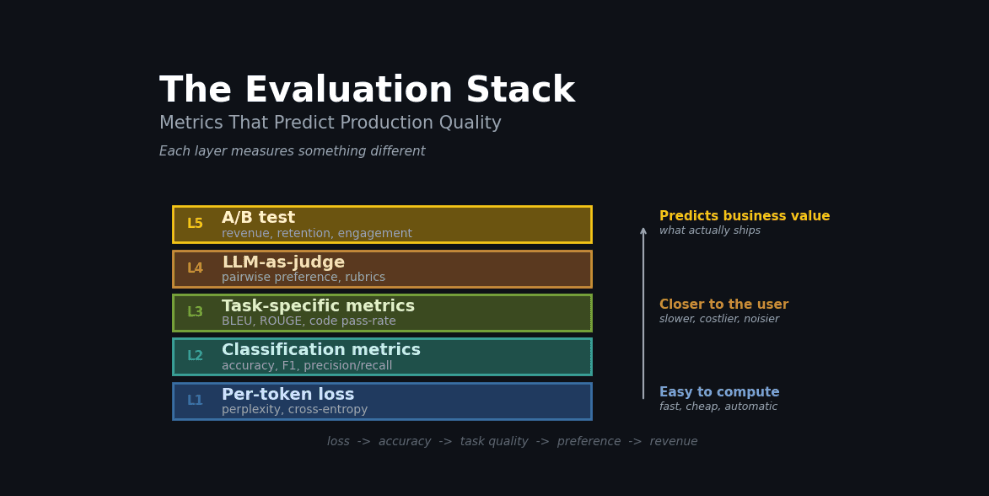The width and height of the screenshot is (989, 496).
Task: Click 'BLEU, ROUGE, code pass-rate' subtext
Action: [308, 321]
